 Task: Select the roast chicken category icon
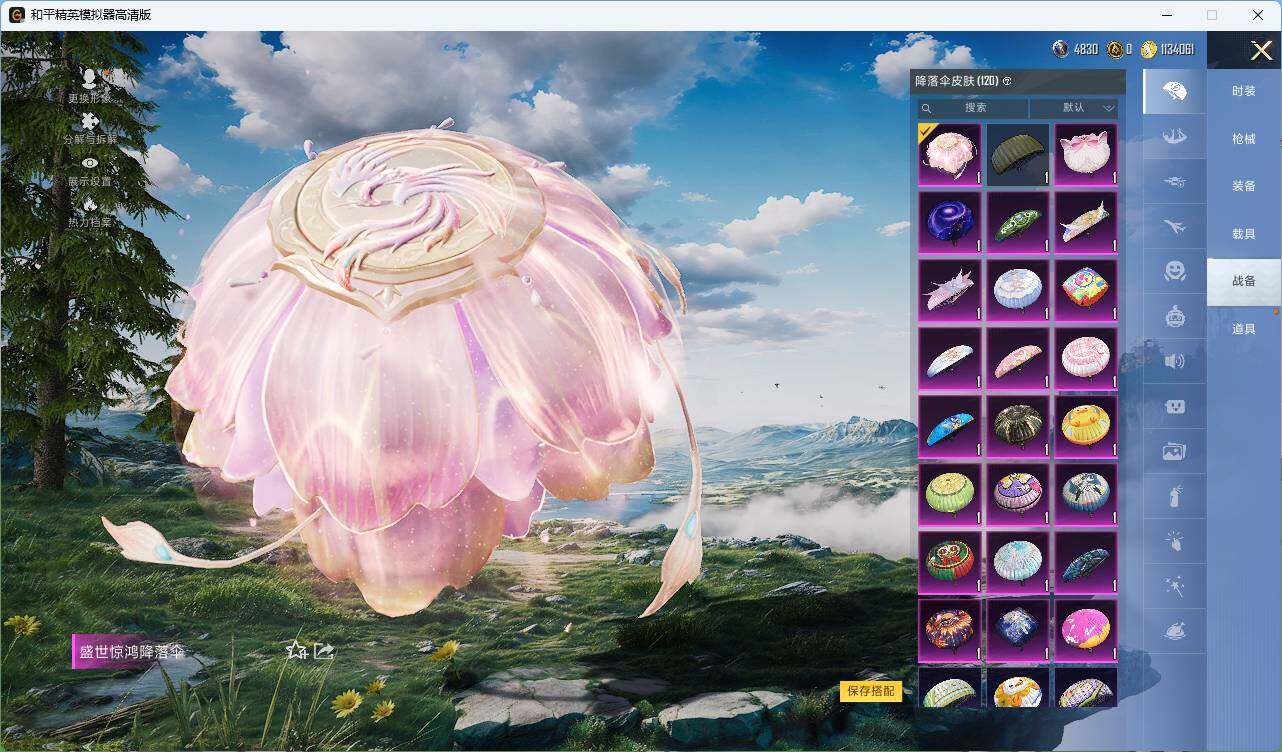[1174, 631]
